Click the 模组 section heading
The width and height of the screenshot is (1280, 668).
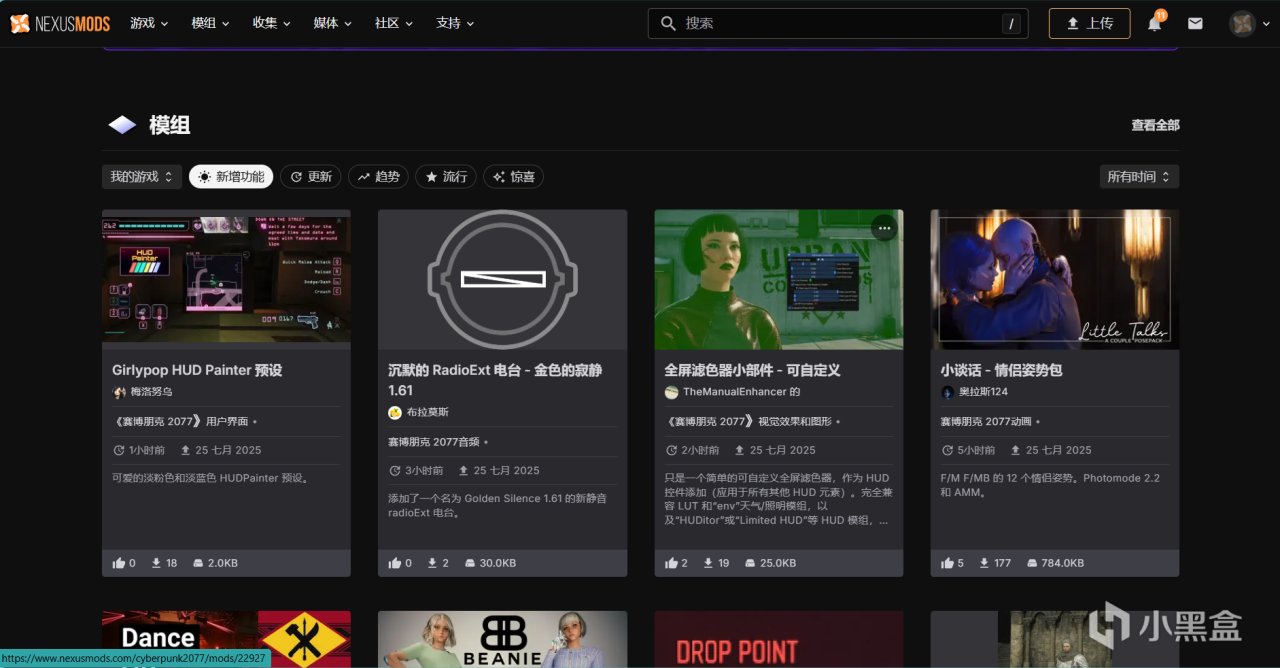point(169,125)
